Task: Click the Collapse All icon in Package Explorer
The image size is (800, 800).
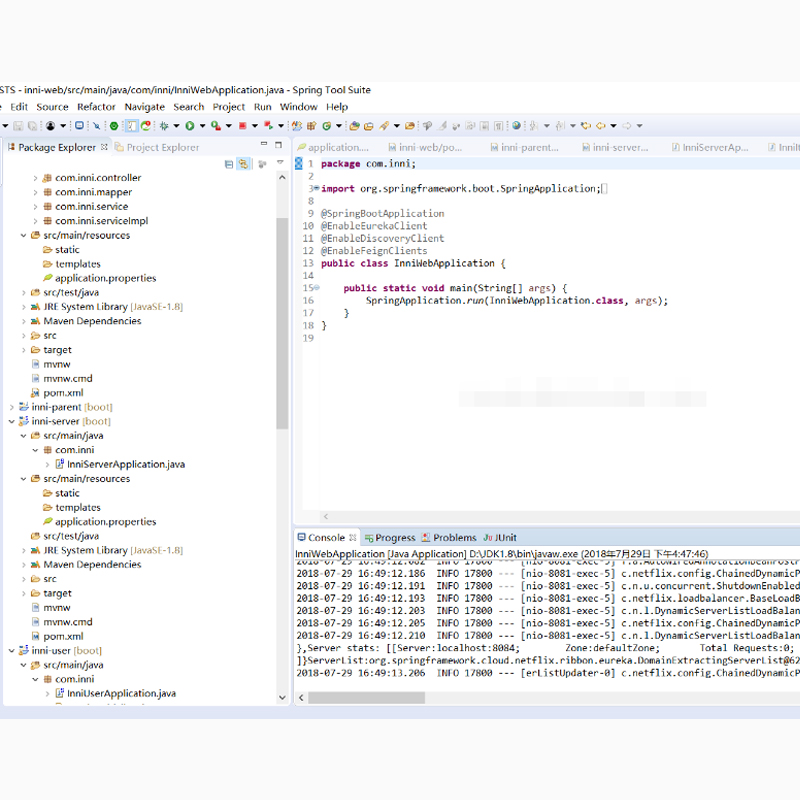Action: 229,164
